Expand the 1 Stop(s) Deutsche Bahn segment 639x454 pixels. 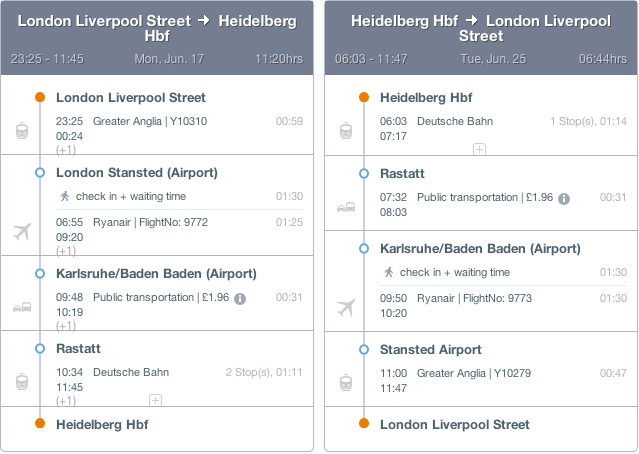click(479, 149)
